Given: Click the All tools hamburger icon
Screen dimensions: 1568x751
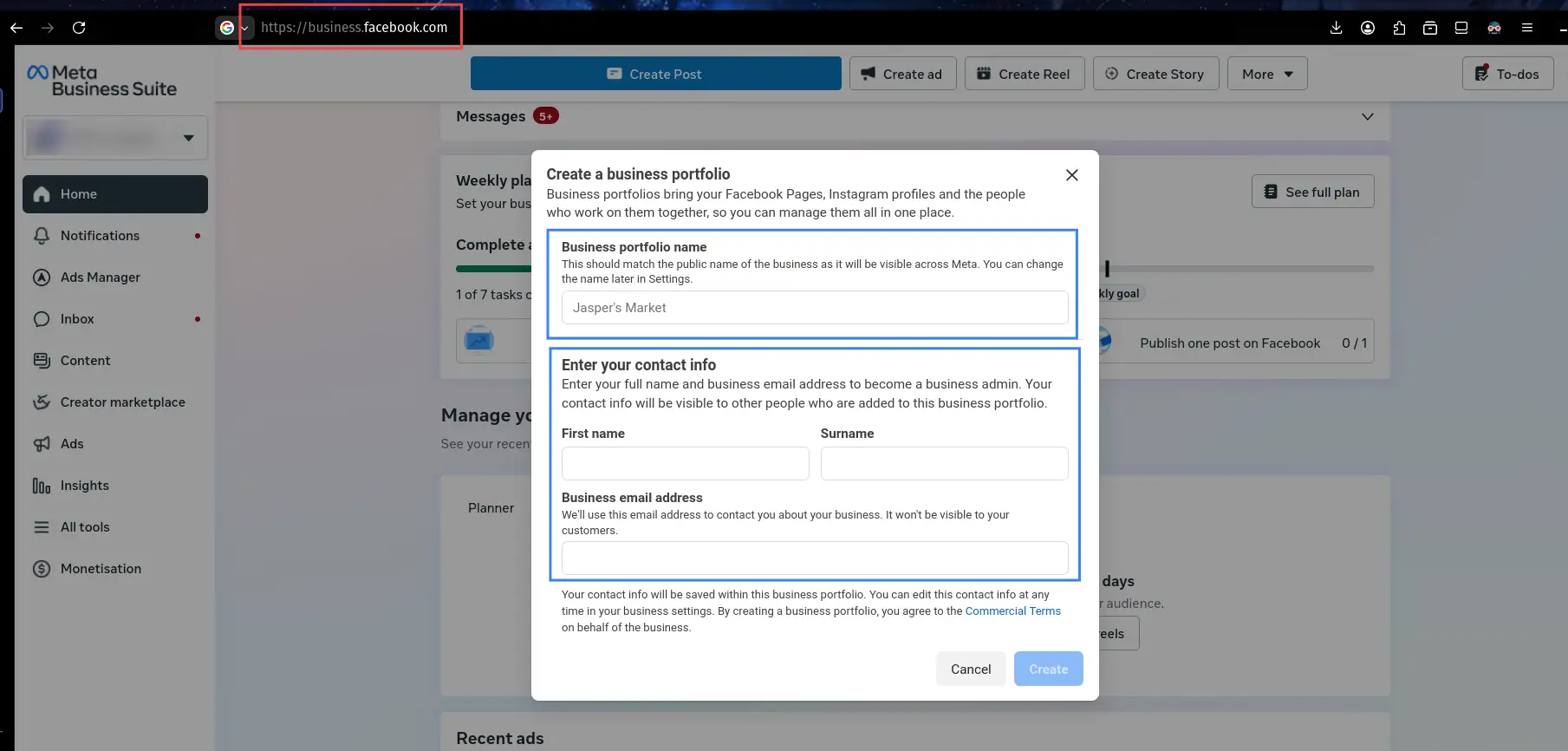Looking at the screenshot, I should coord(42,527).
